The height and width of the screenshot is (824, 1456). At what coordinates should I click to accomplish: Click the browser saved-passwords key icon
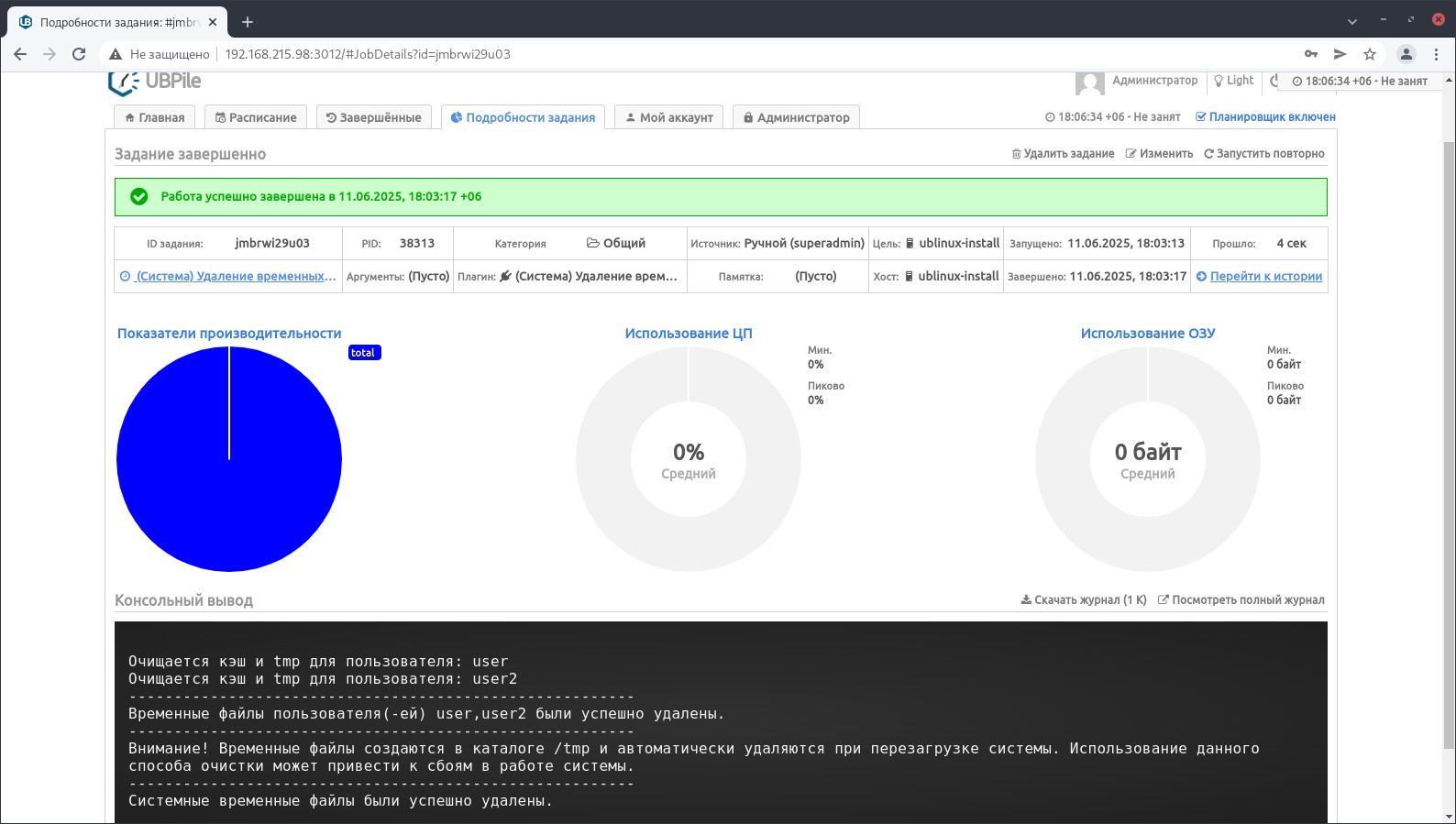[x=1311, y=54]
